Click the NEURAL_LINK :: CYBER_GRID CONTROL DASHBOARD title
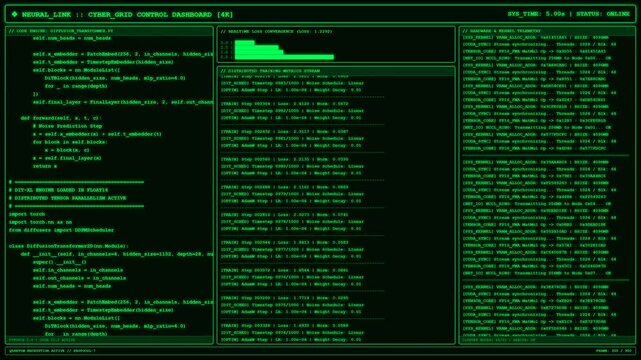Image resolution: width=641 pixels, height=360 pixels. 127,14
